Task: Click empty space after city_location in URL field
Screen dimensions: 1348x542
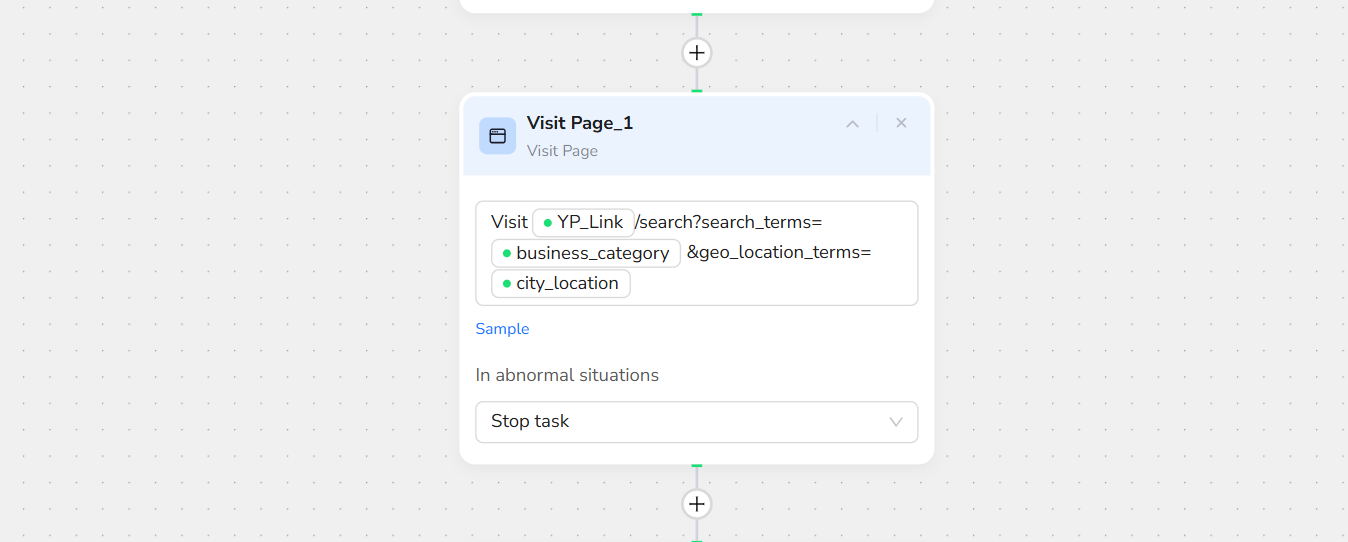Action: coord(770,284)
